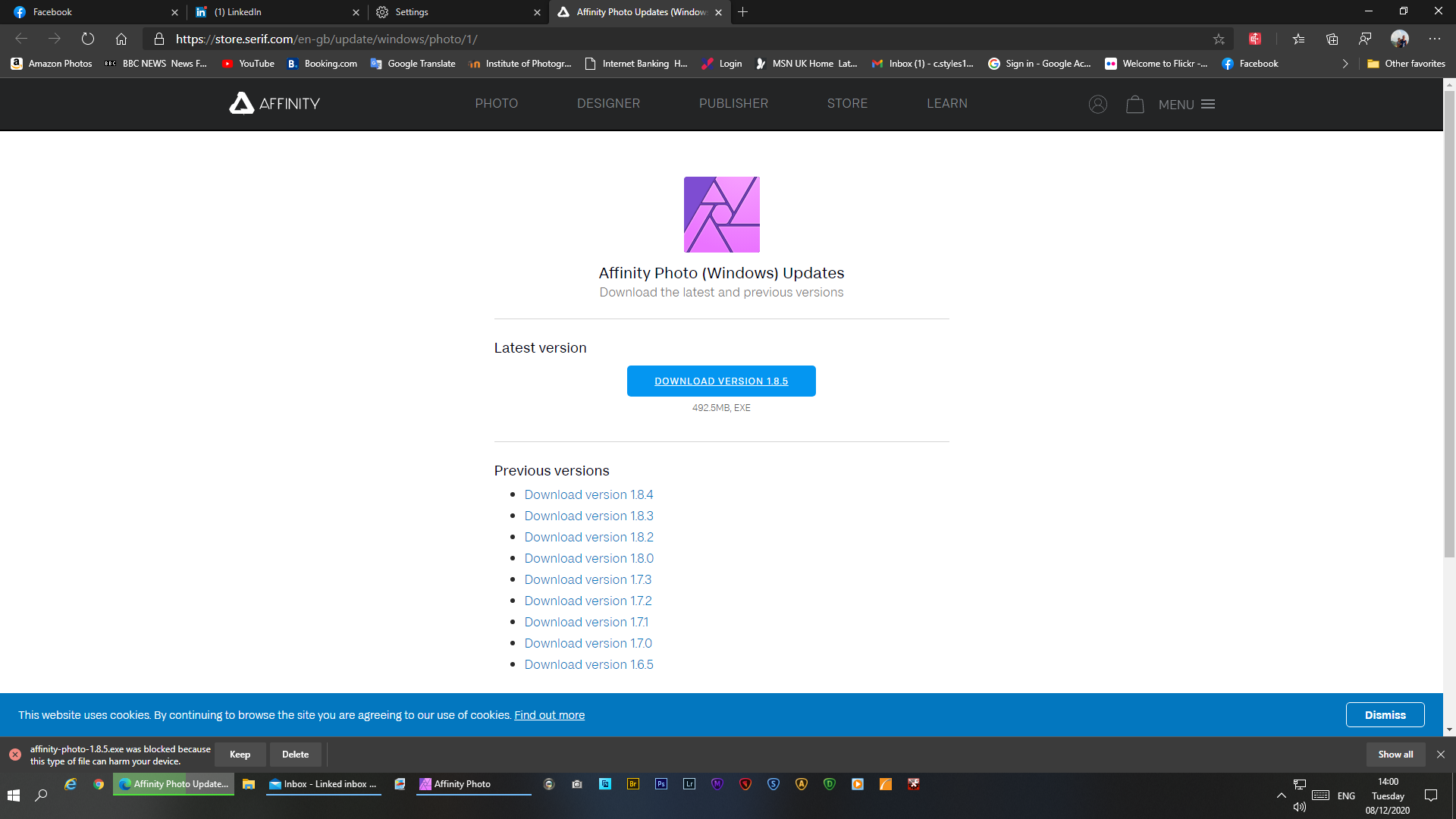Screen dimensions: 1456x819
Task: Open the Collections icon in the toolbar
Action: pyautogui.click(x=1332, y=39)
